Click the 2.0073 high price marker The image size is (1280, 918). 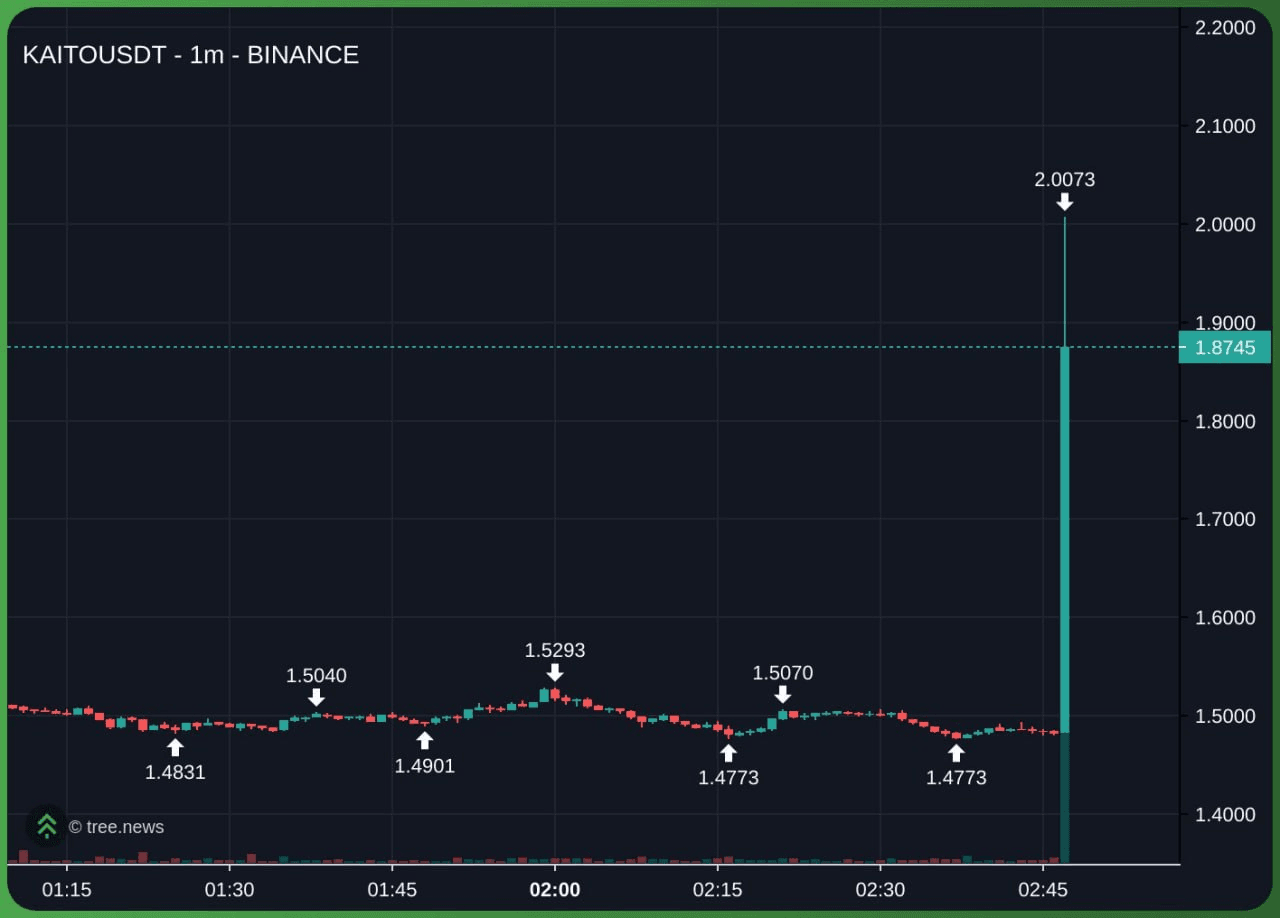tap(1065, 180)
